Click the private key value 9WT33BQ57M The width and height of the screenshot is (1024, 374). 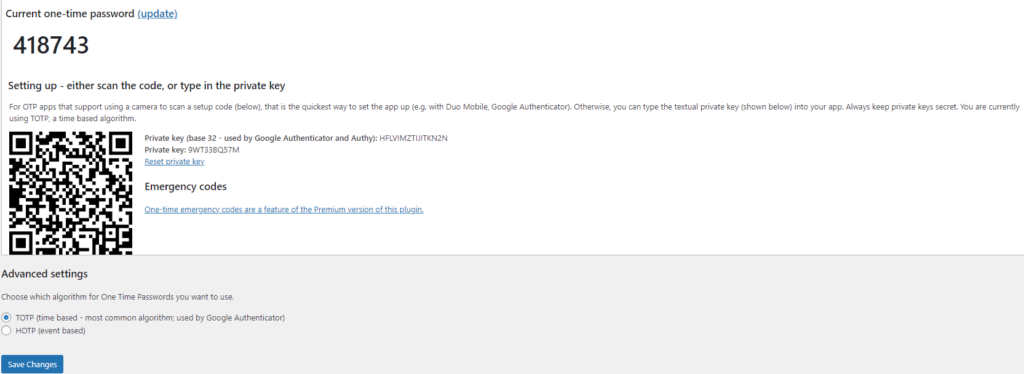214,149
